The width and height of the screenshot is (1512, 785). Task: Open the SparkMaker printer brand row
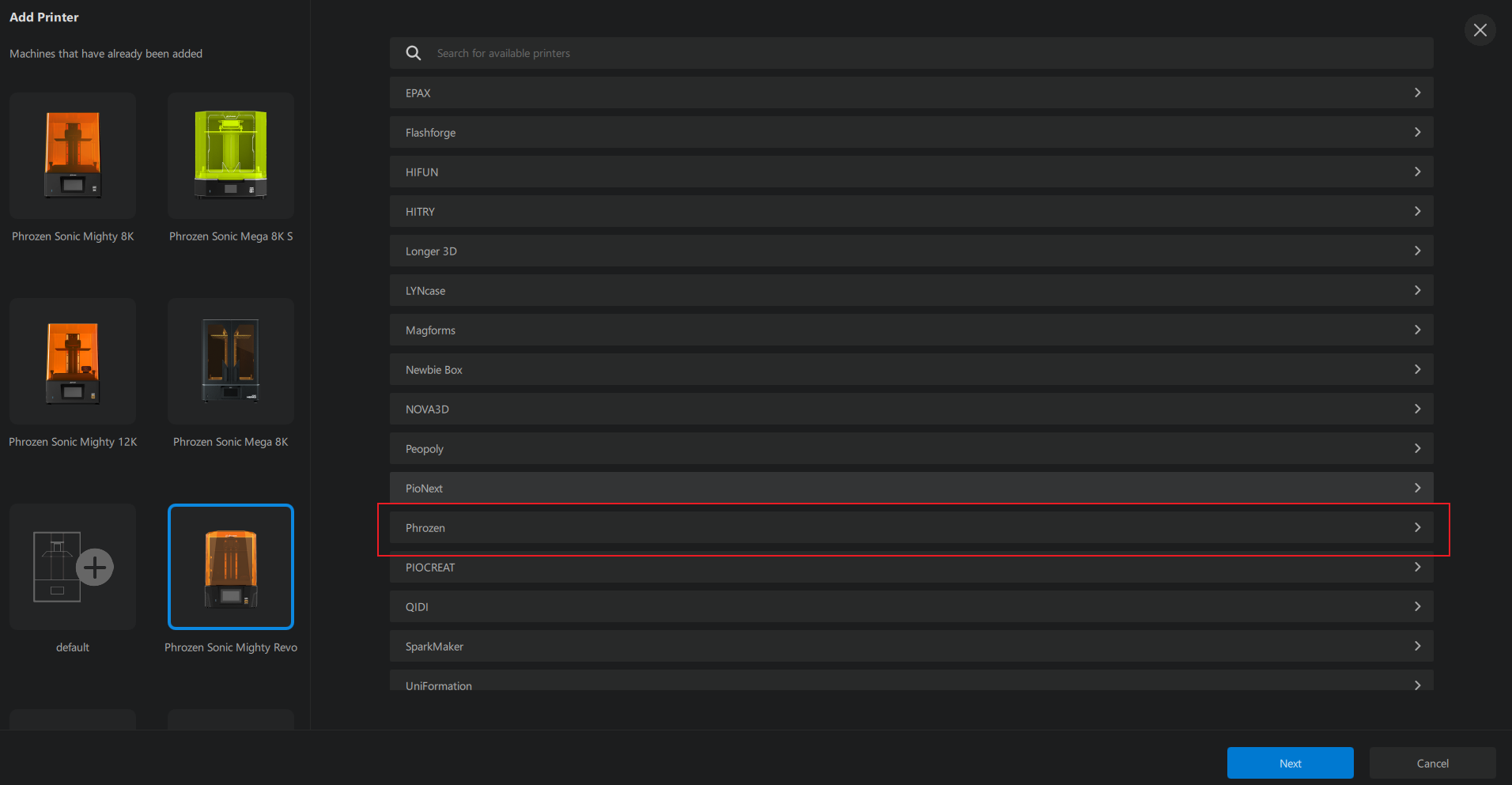point(911,646)
